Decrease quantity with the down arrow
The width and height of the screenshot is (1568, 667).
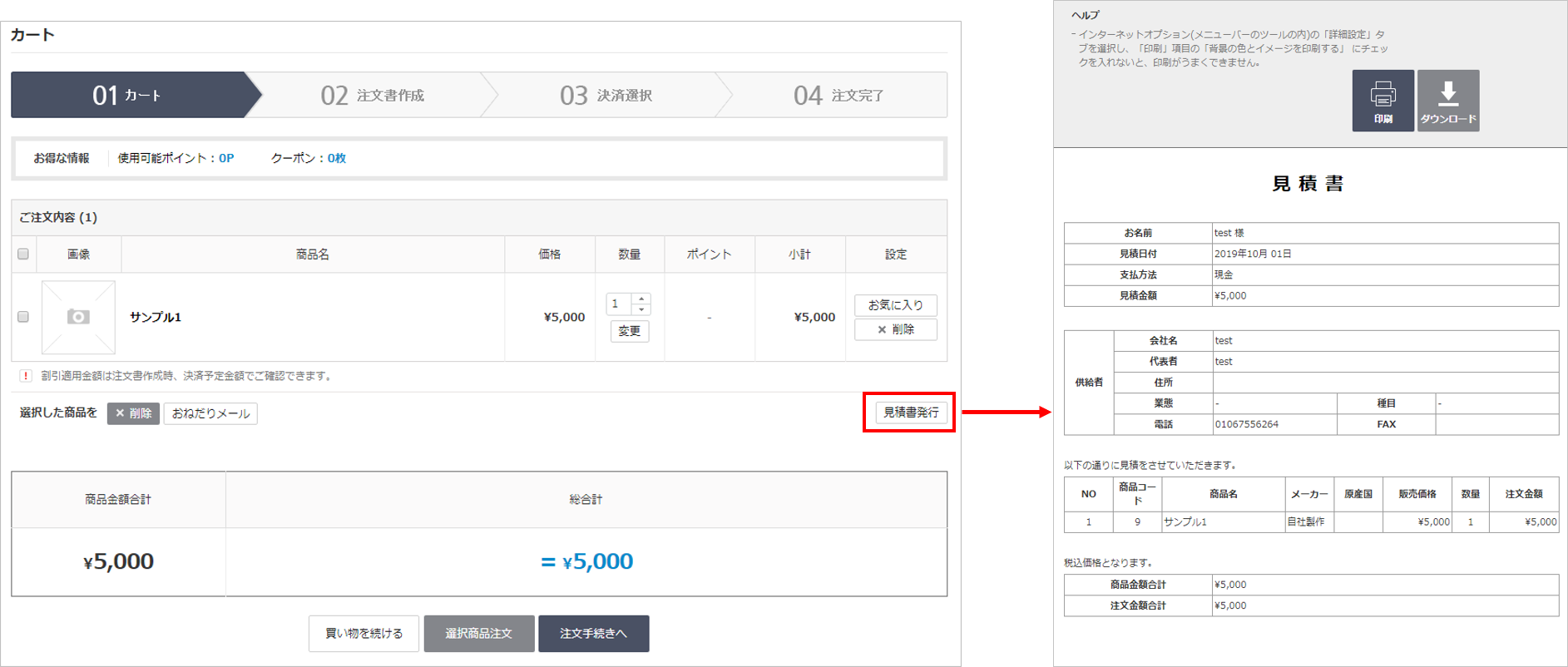[x=641, y=309]
